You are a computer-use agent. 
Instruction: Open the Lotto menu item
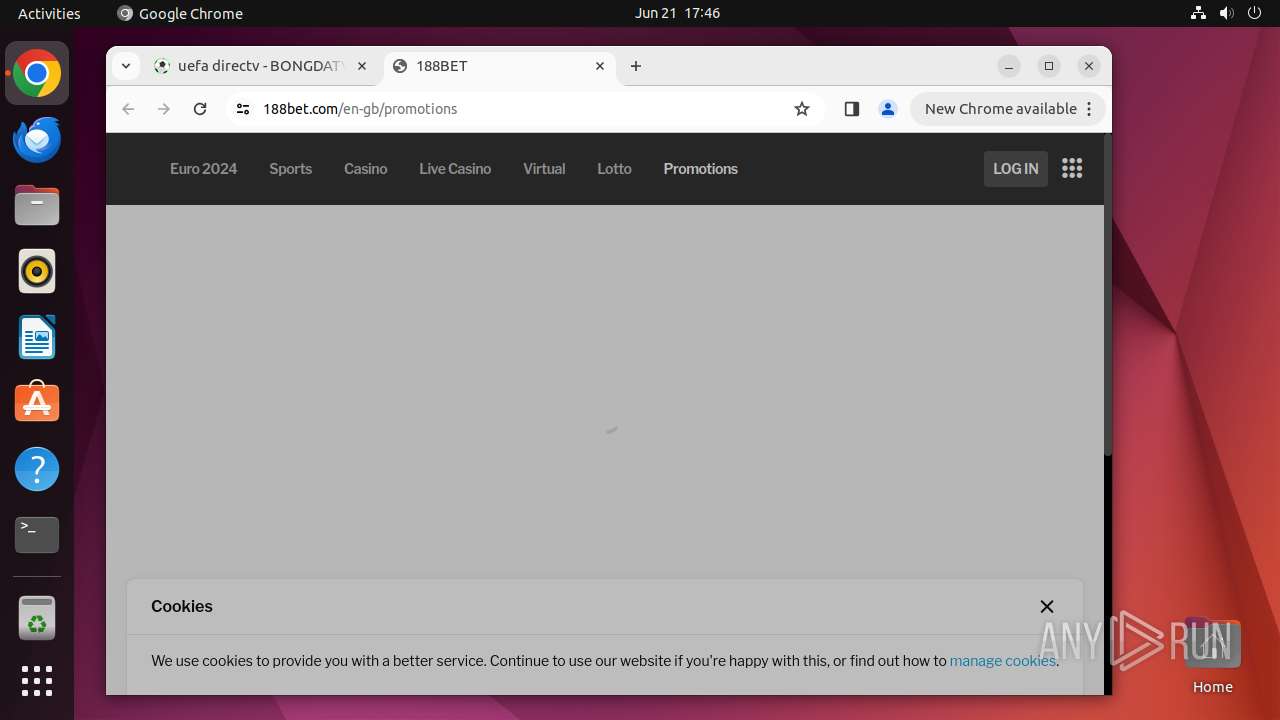[x=614, y=169]
